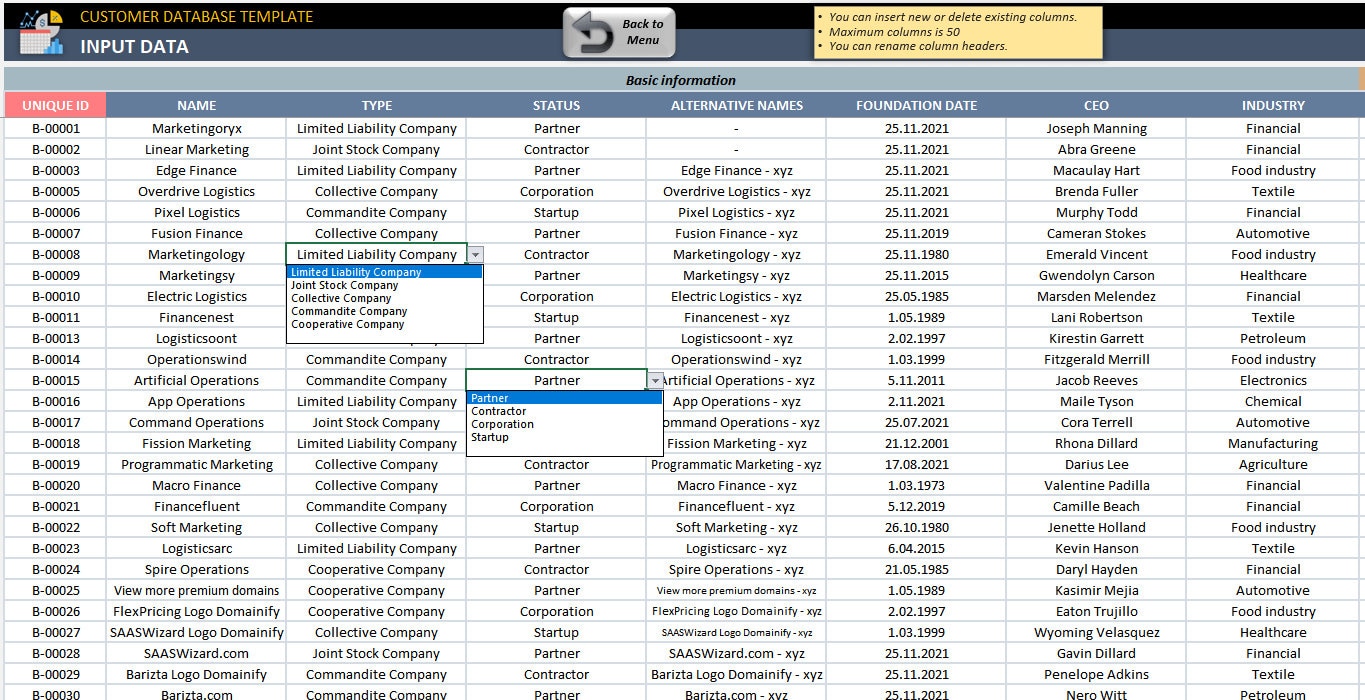
Task: Click the FOUNDATION DATE column header
Action: coord(916,105)
